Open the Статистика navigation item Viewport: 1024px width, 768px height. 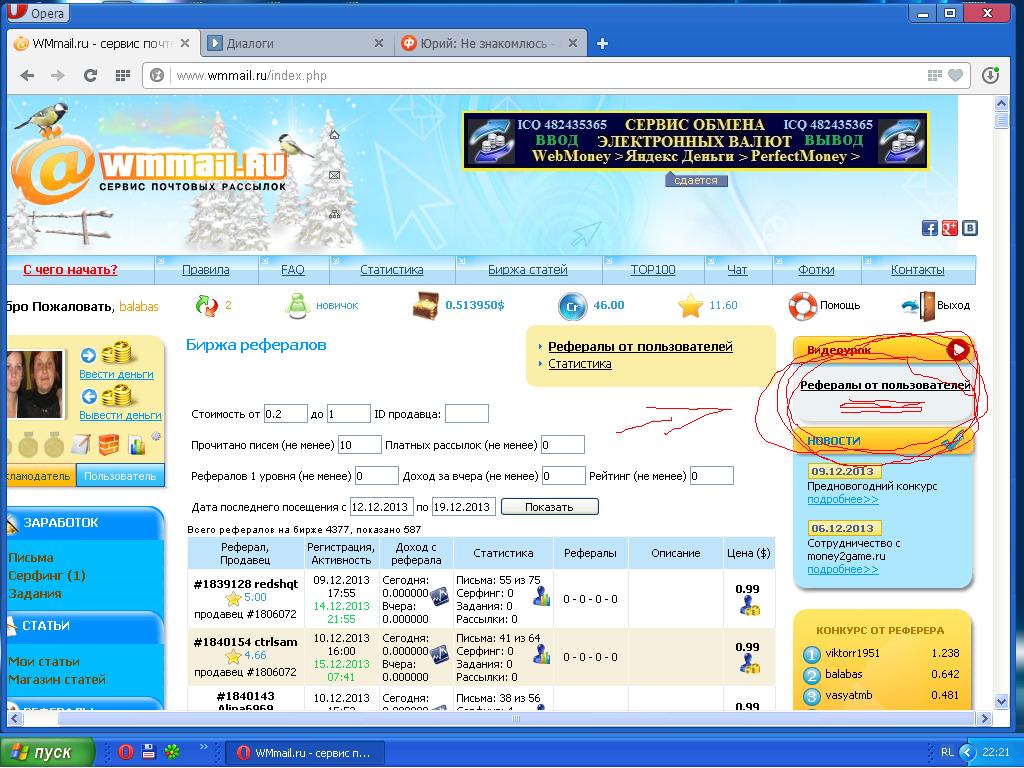tap(392, 270)
